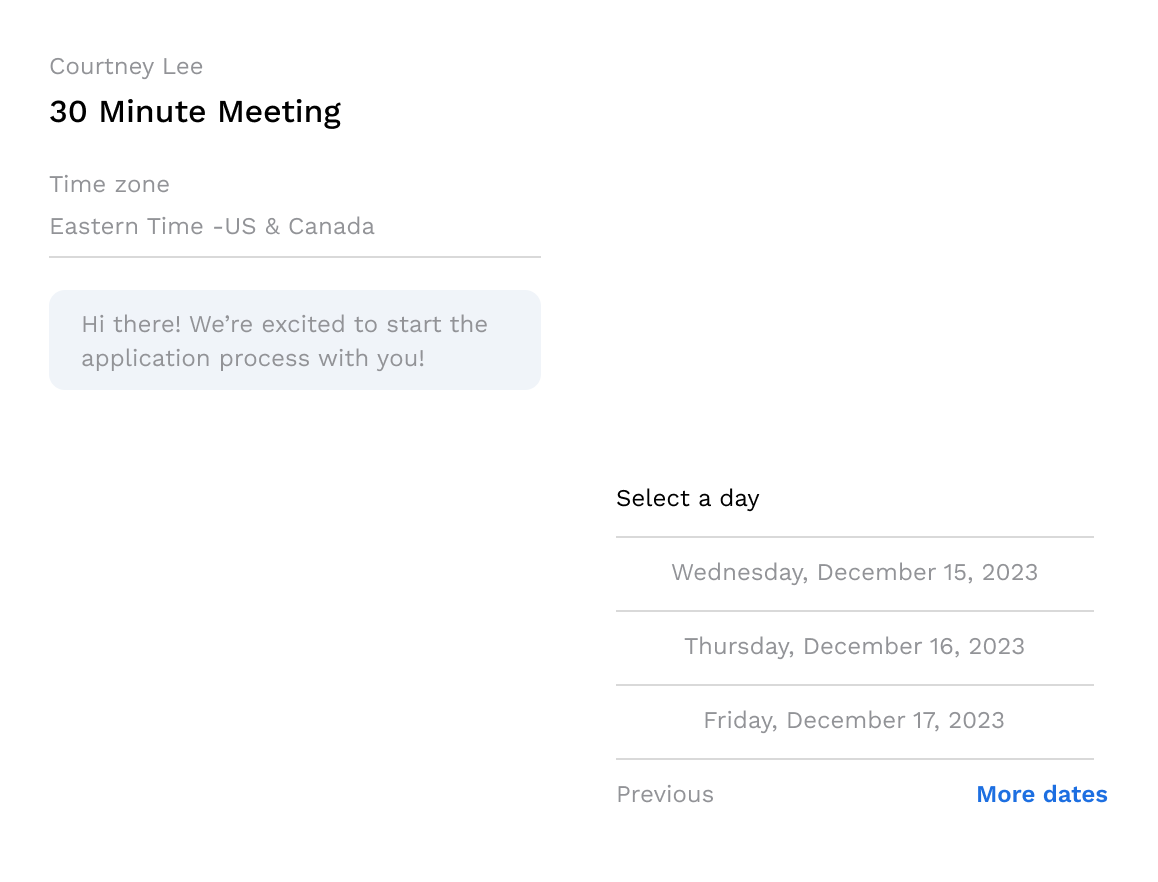Expand More dates for additional days

(x=1041, y=794)
